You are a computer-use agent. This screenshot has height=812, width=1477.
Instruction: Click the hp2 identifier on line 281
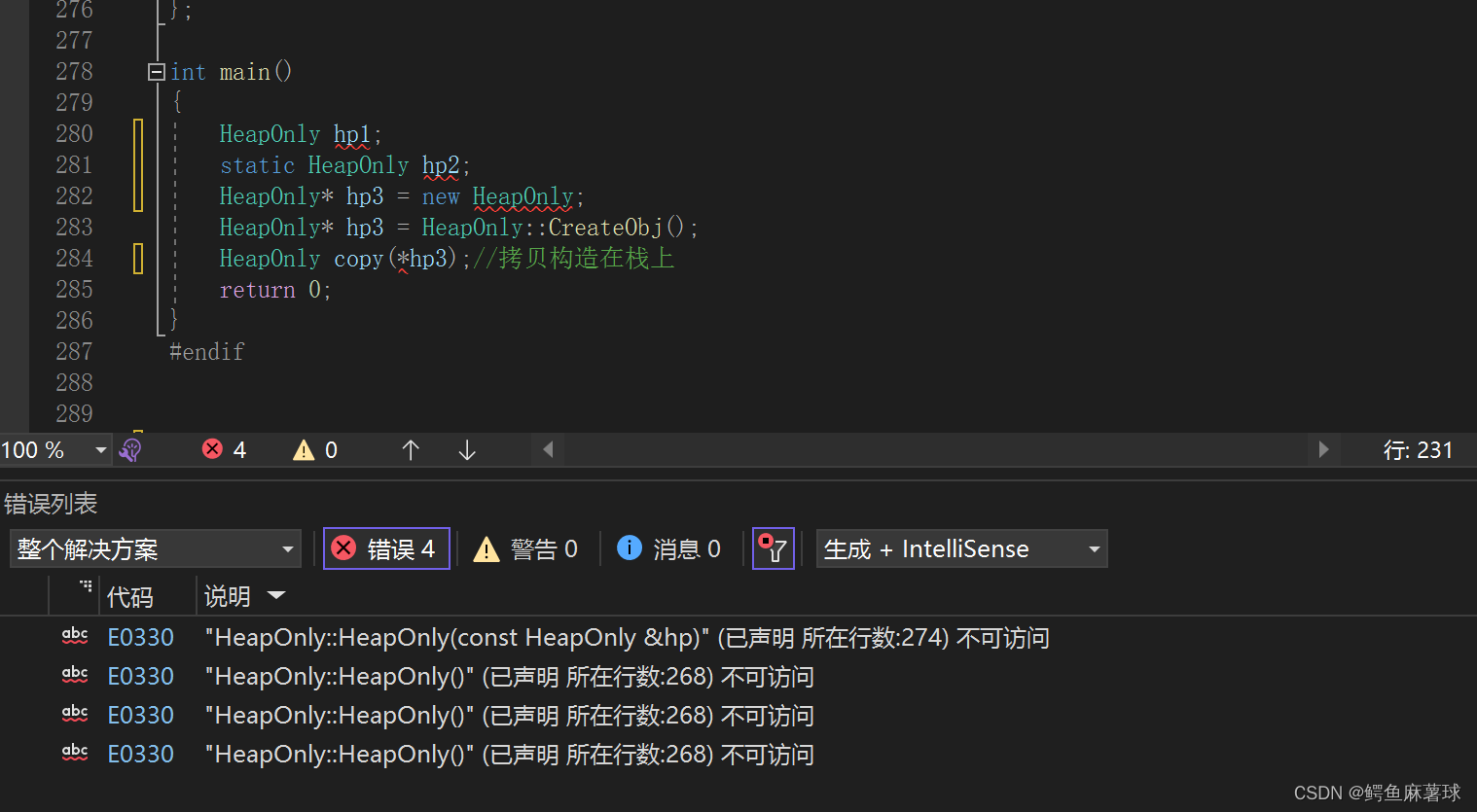(441, 165)
